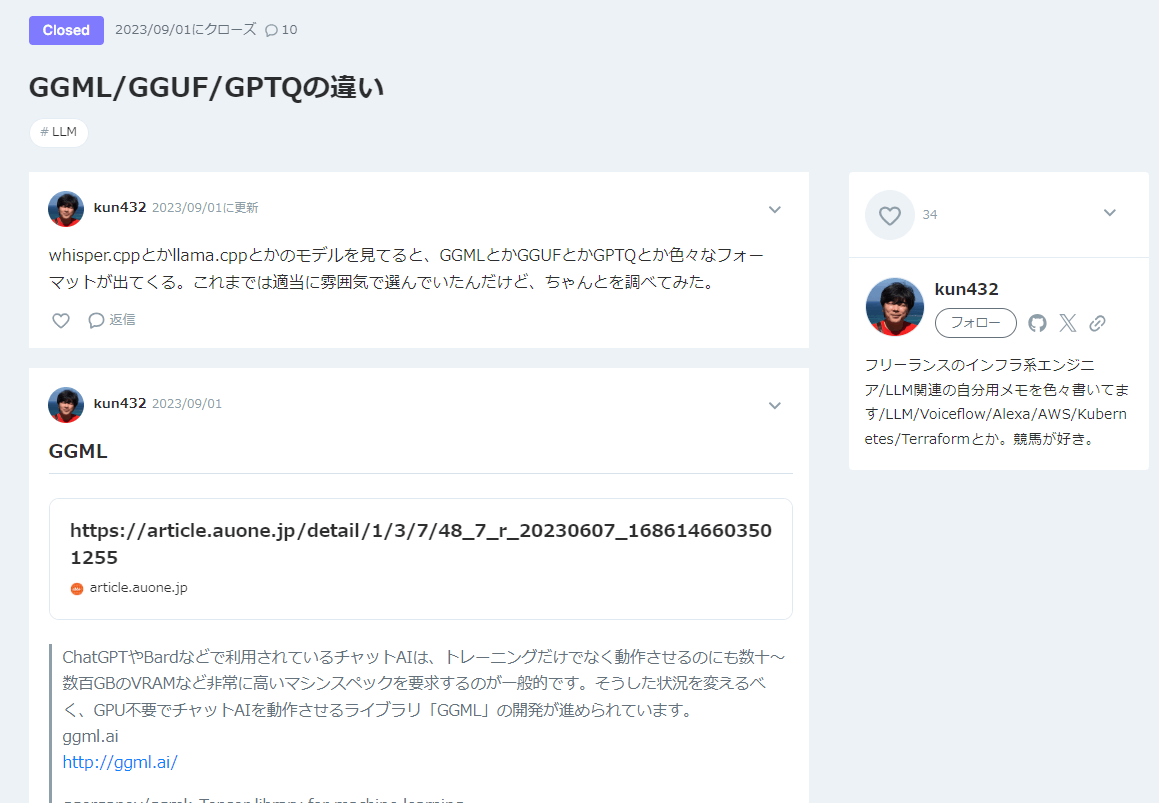Click the 2023/09/01 date of GGML comment
This screenshot has width=1159, height=803.
[x=187, y=404]
